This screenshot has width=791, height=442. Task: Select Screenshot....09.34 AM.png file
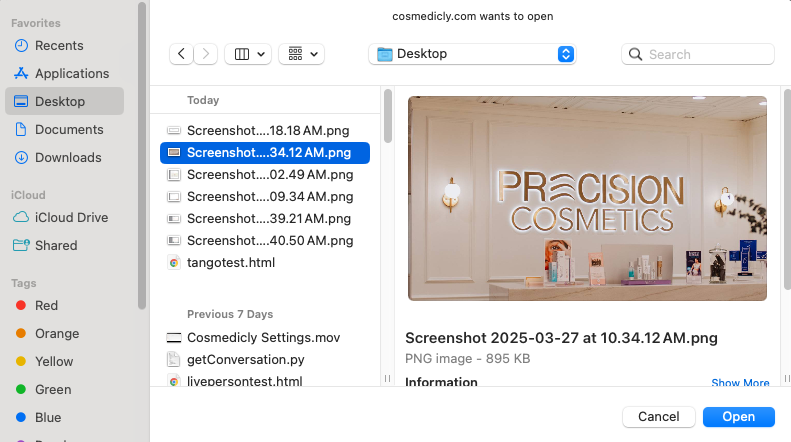265,197
